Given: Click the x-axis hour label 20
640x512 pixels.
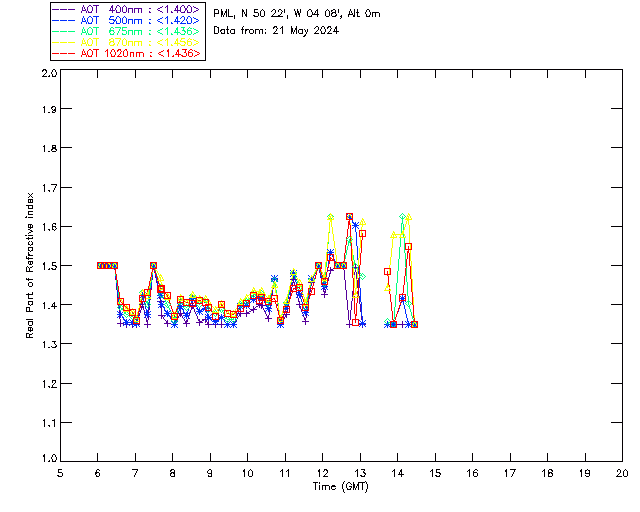Looking at the screenshot, I should coord(622,474).
